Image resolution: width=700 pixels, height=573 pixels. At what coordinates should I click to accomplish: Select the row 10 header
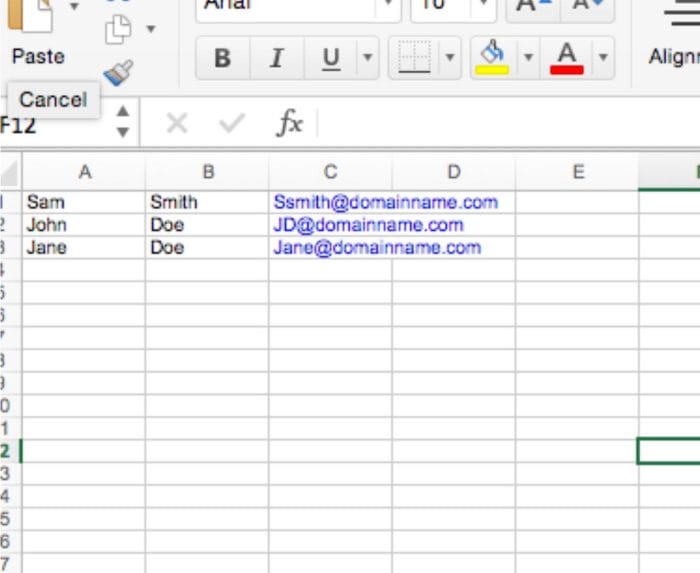(x=10, y=406)
